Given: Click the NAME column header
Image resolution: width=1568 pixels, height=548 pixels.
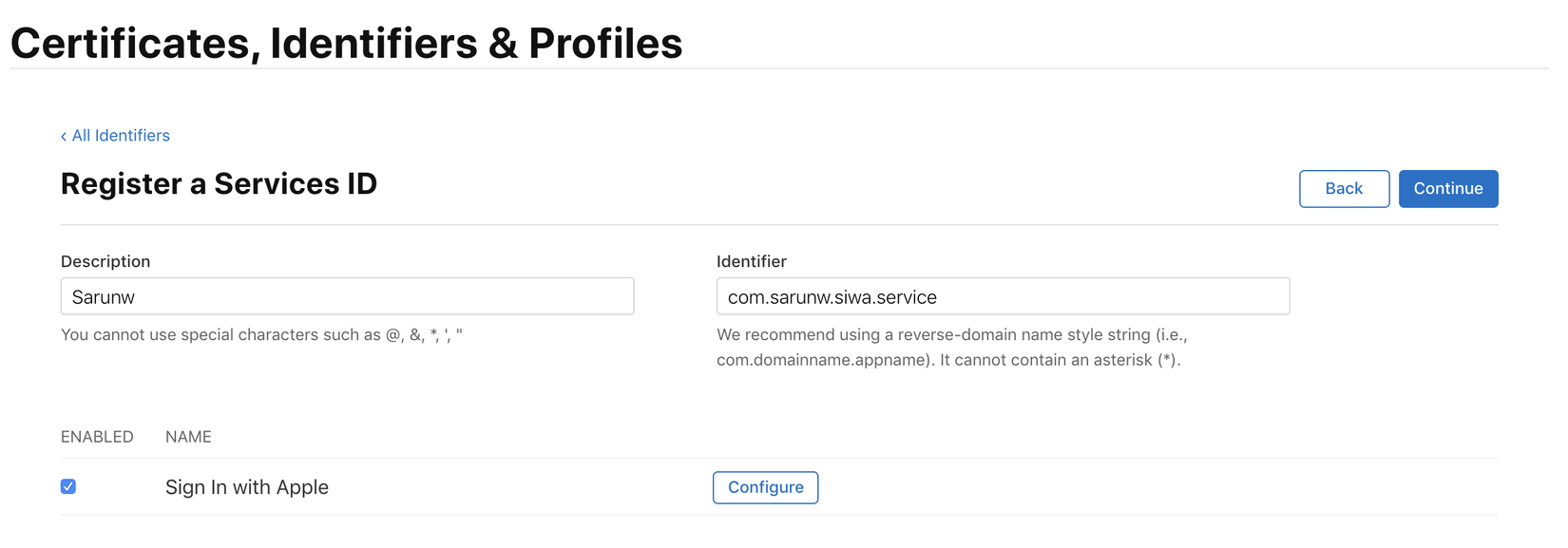Looking at the screenshot, I should [188, 436].
